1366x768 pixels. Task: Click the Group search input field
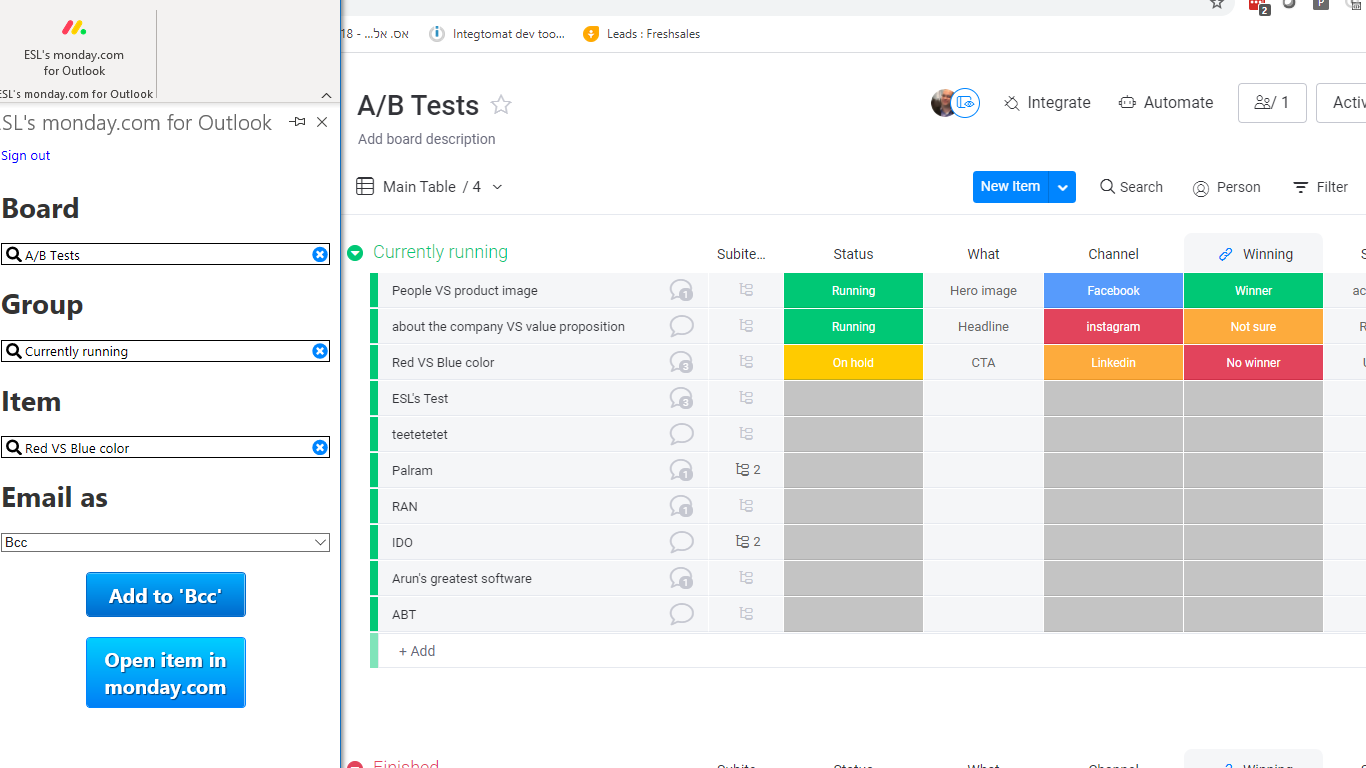tap(160, 351)
